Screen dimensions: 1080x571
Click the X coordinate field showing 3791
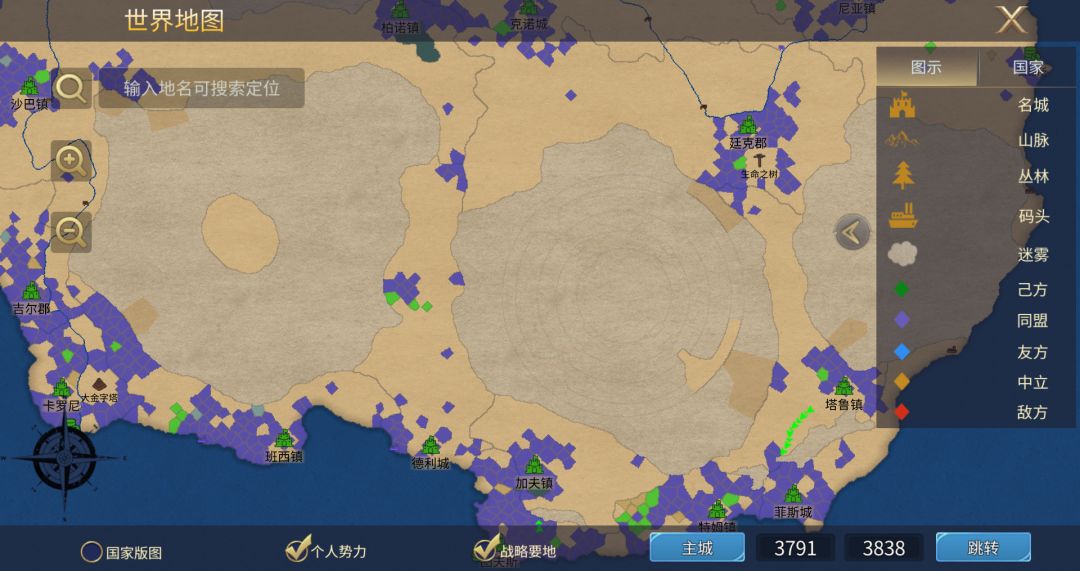coord(796,548)
